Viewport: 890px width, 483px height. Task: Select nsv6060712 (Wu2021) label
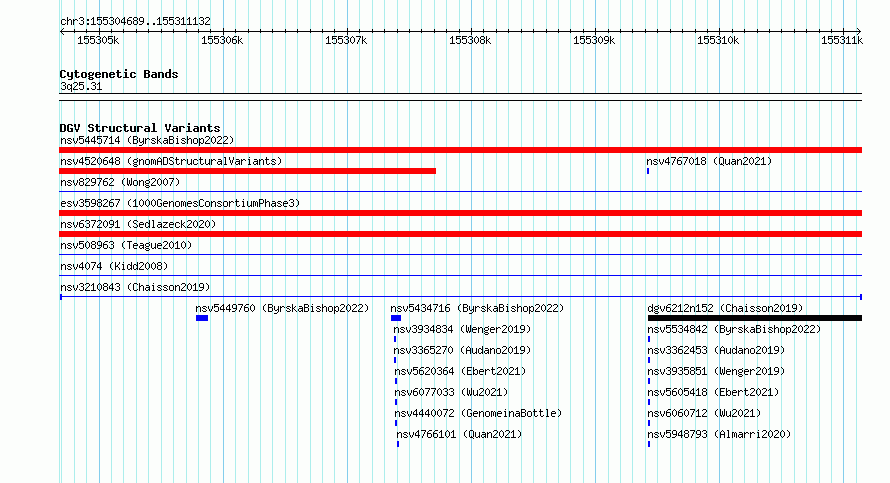tap(704, 413)
